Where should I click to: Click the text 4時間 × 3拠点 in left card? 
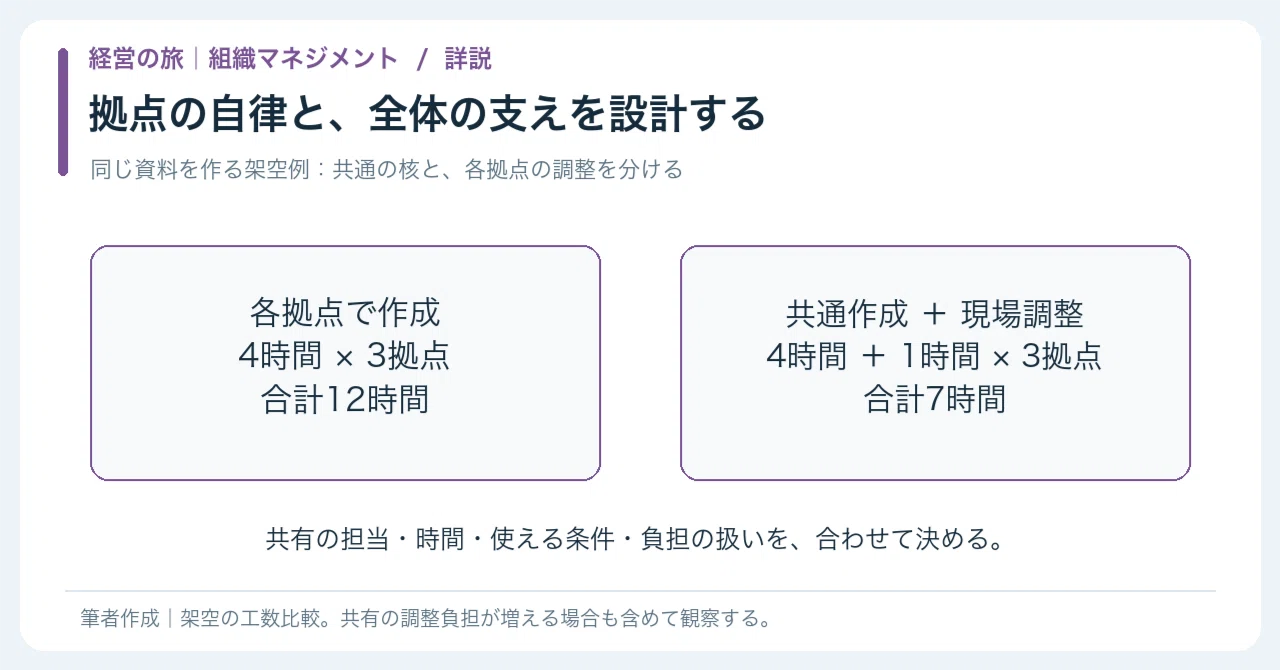pyautogui.click(x=345, y=356)
